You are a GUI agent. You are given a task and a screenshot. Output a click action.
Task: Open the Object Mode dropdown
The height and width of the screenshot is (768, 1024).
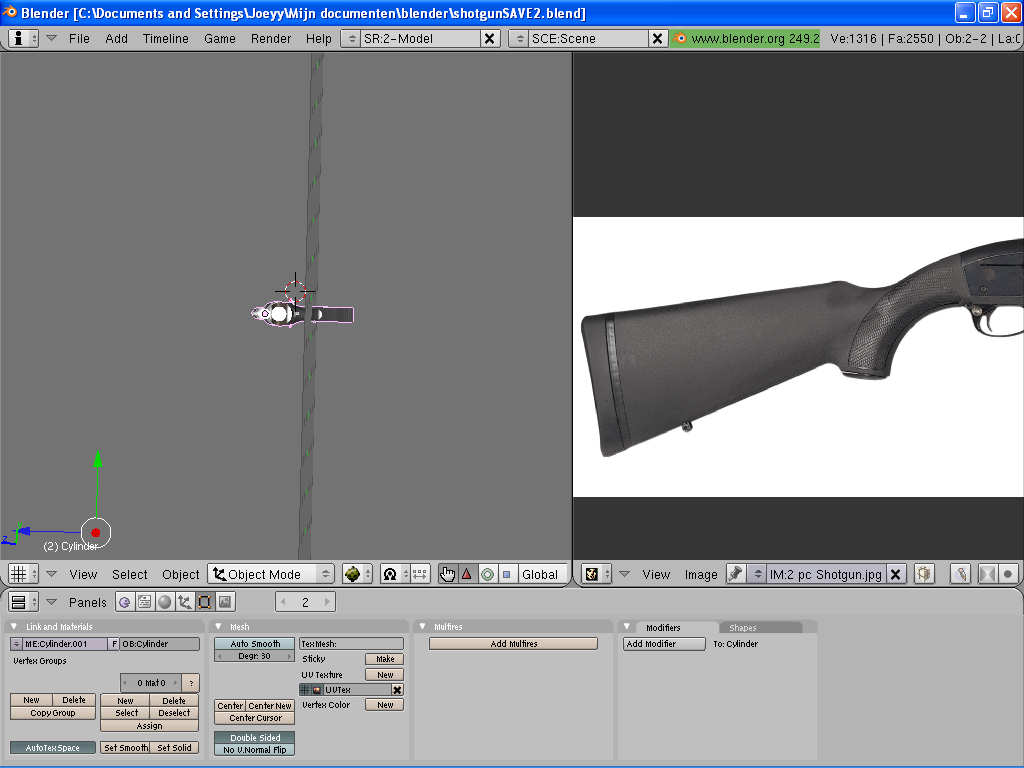point(271,574)
